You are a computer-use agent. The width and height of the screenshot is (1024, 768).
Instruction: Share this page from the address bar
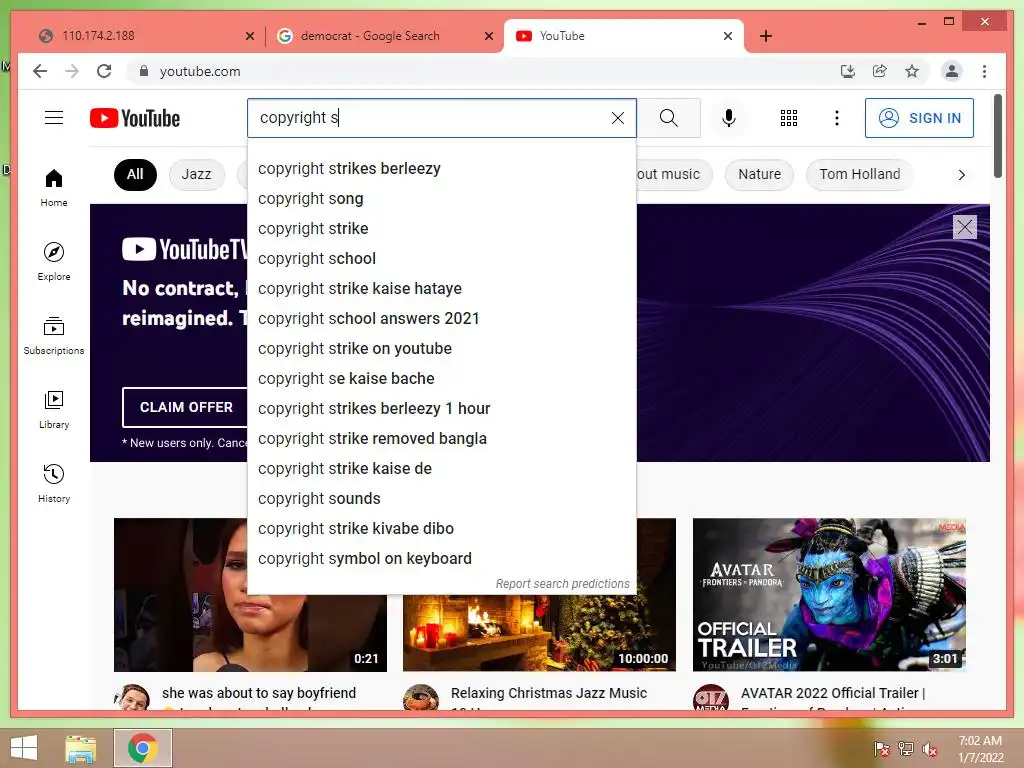880,71
